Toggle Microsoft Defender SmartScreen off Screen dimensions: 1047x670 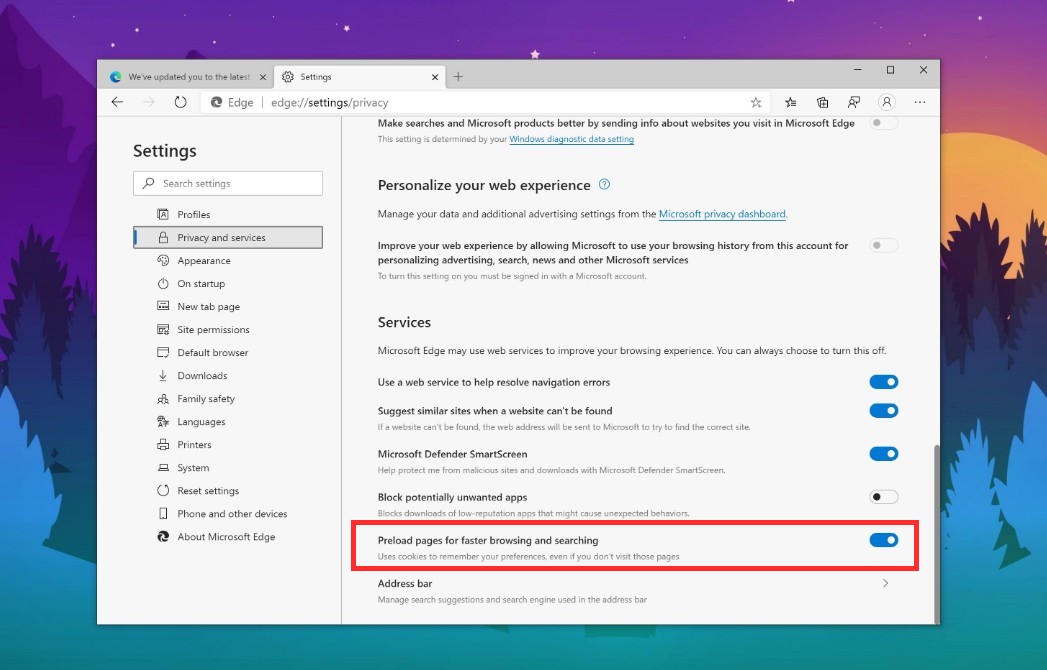pyautogui.click(x=883, y=454)
